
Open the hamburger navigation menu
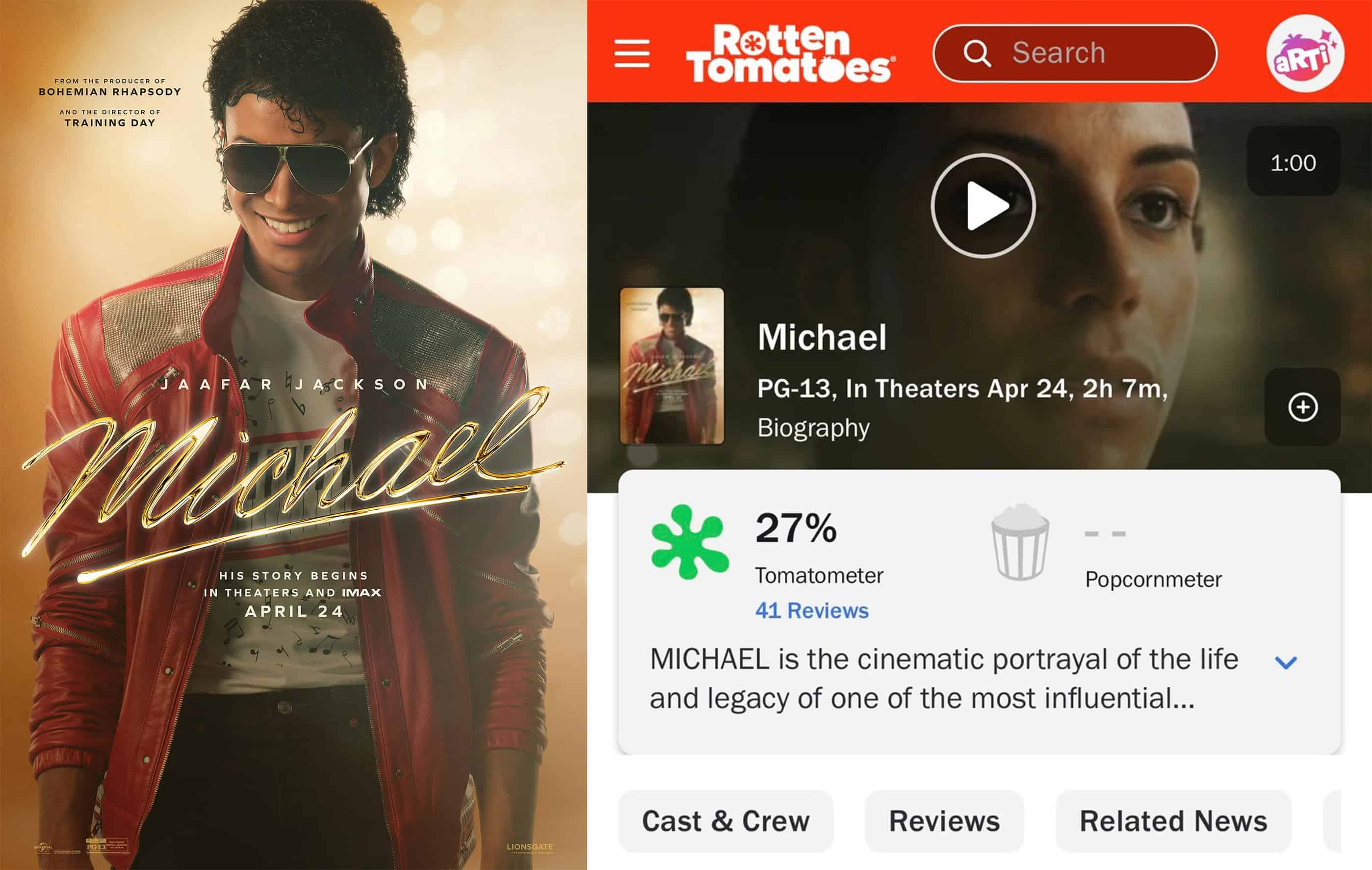[632, 53]
